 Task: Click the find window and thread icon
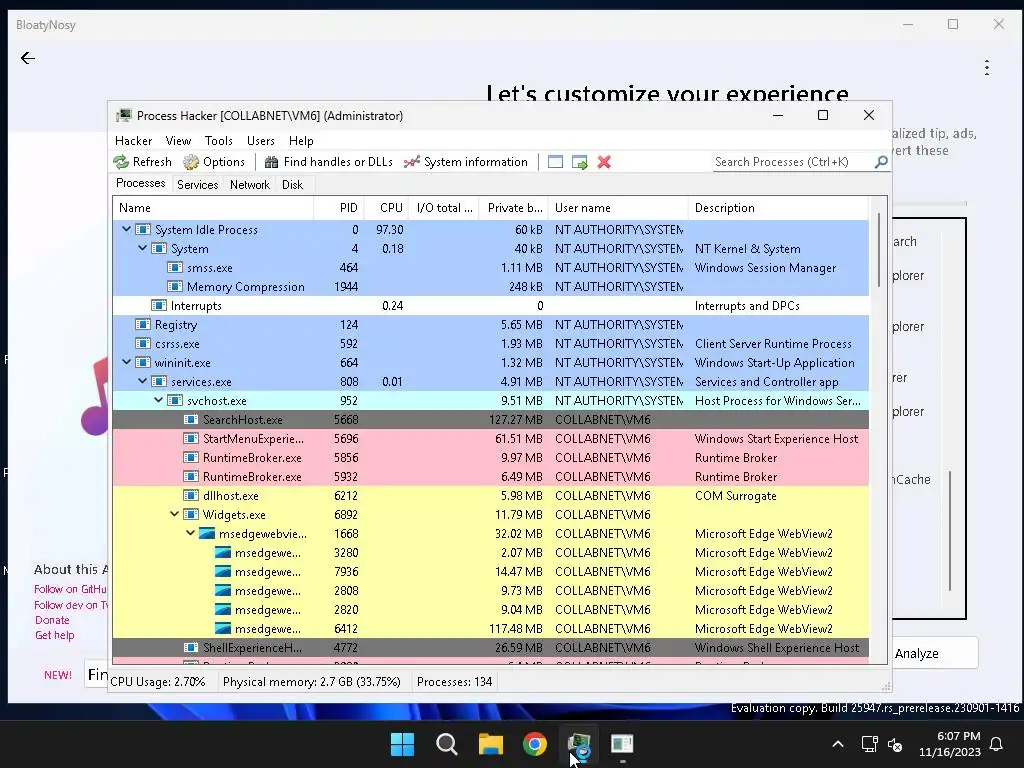[579, 162]
